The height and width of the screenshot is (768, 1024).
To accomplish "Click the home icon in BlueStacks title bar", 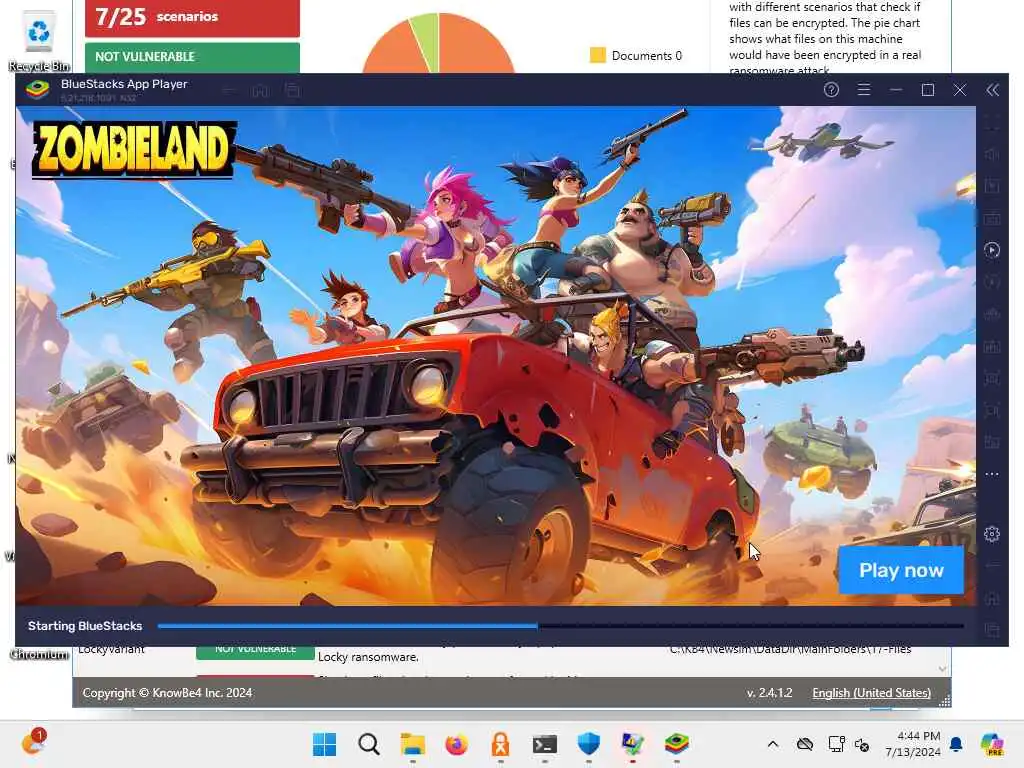I will point(260,91).
